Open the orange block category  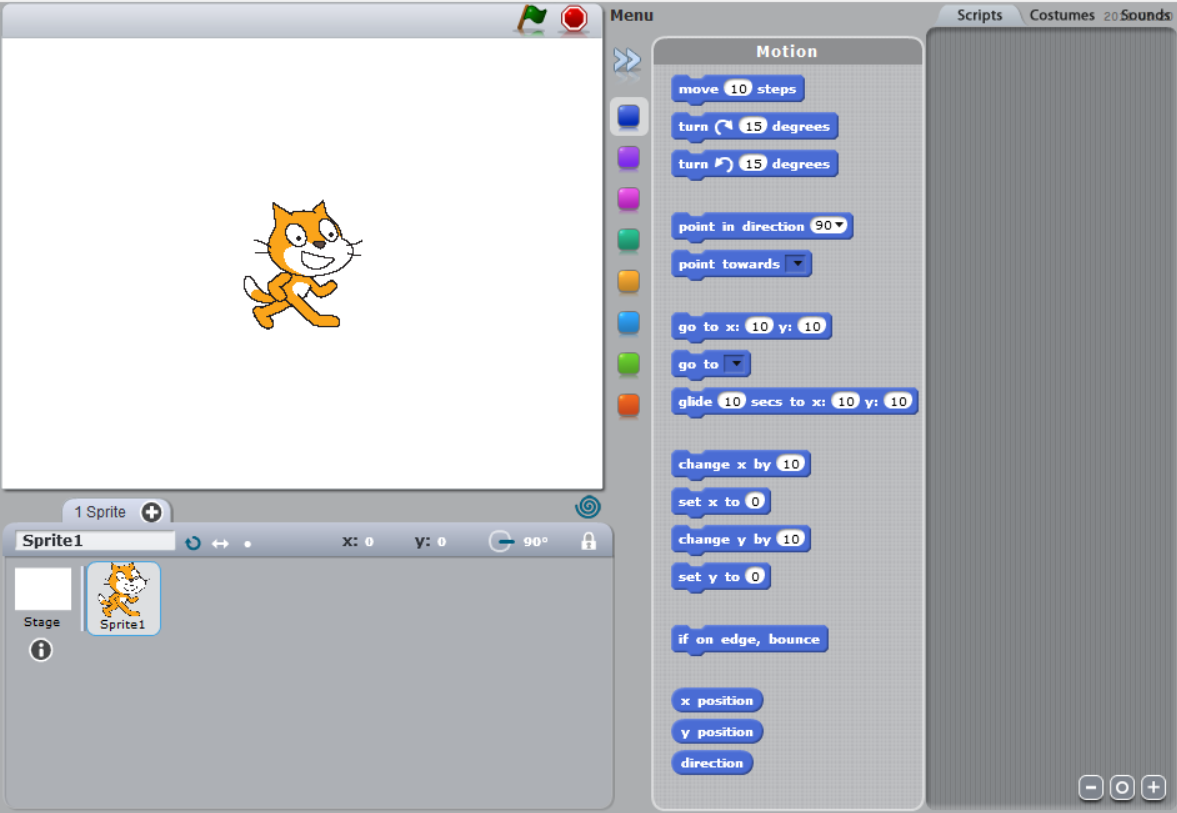pyautogui.click(x=628, y=282)
